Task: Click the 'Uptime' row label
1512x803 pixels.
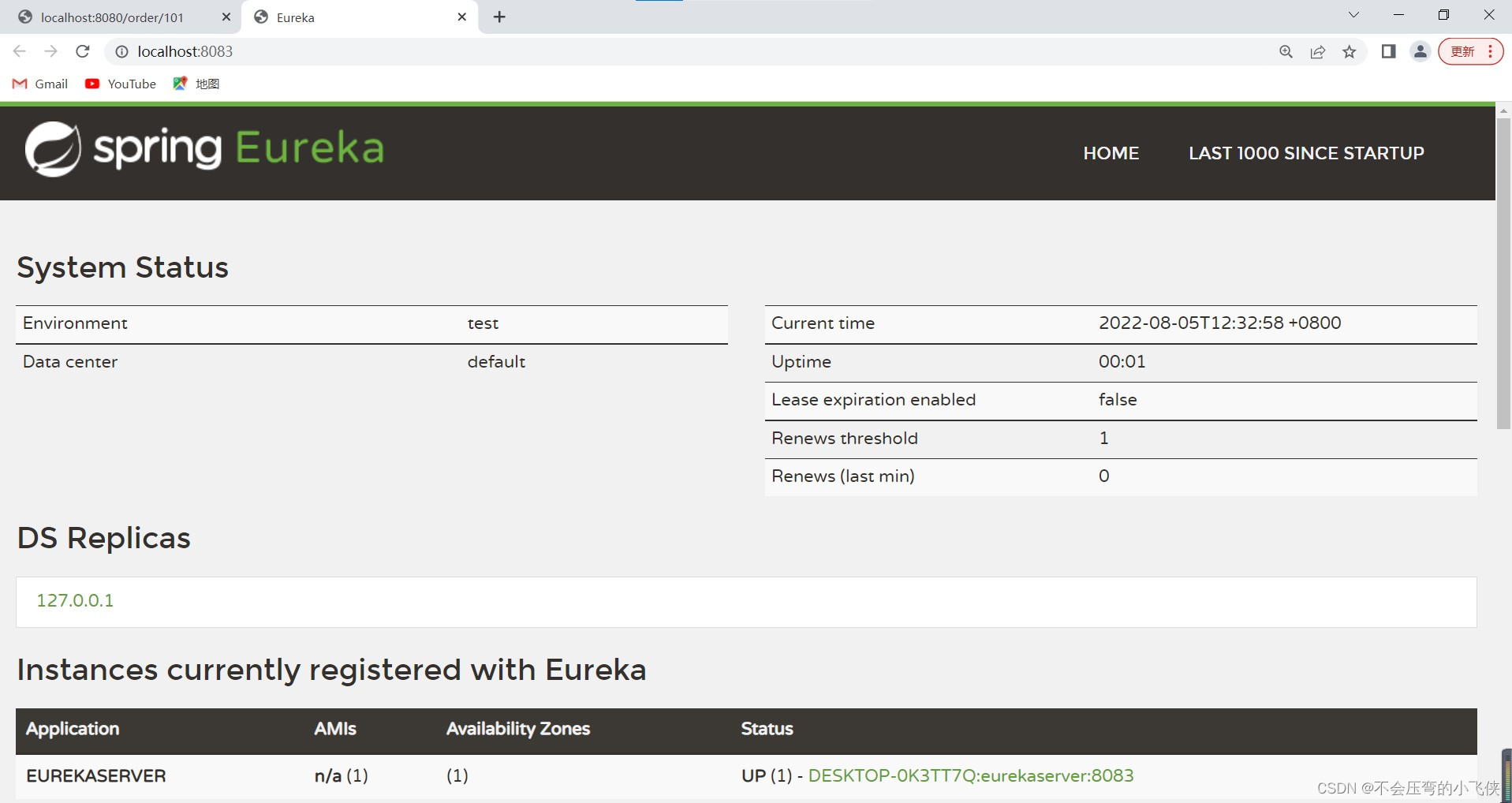Action: [x=801, y=361]
